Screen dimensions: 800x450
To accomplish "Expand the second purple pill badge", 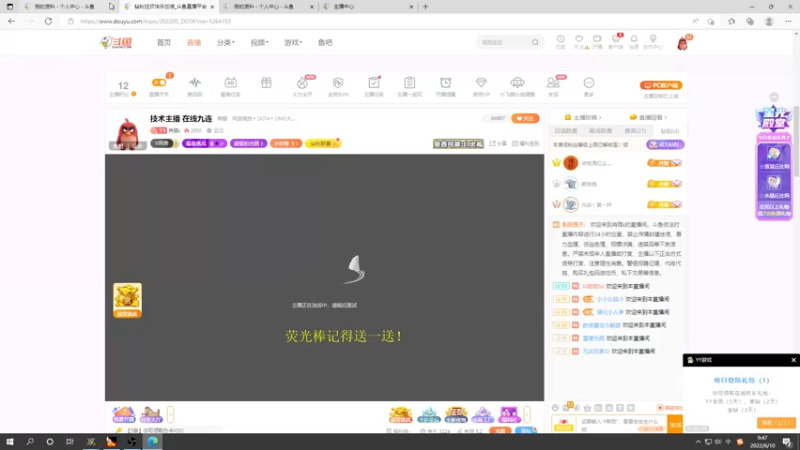I will coord(248,144).
